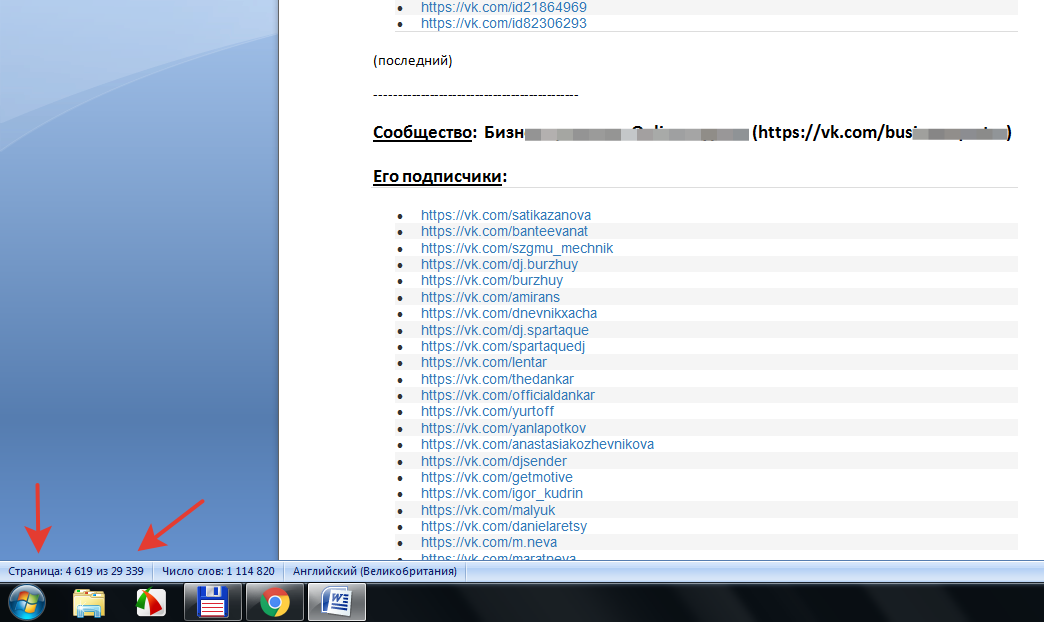Click the 'Сообщество' heading text
The height and width of the screenshot is (622, 1044).
click(422, 133)
